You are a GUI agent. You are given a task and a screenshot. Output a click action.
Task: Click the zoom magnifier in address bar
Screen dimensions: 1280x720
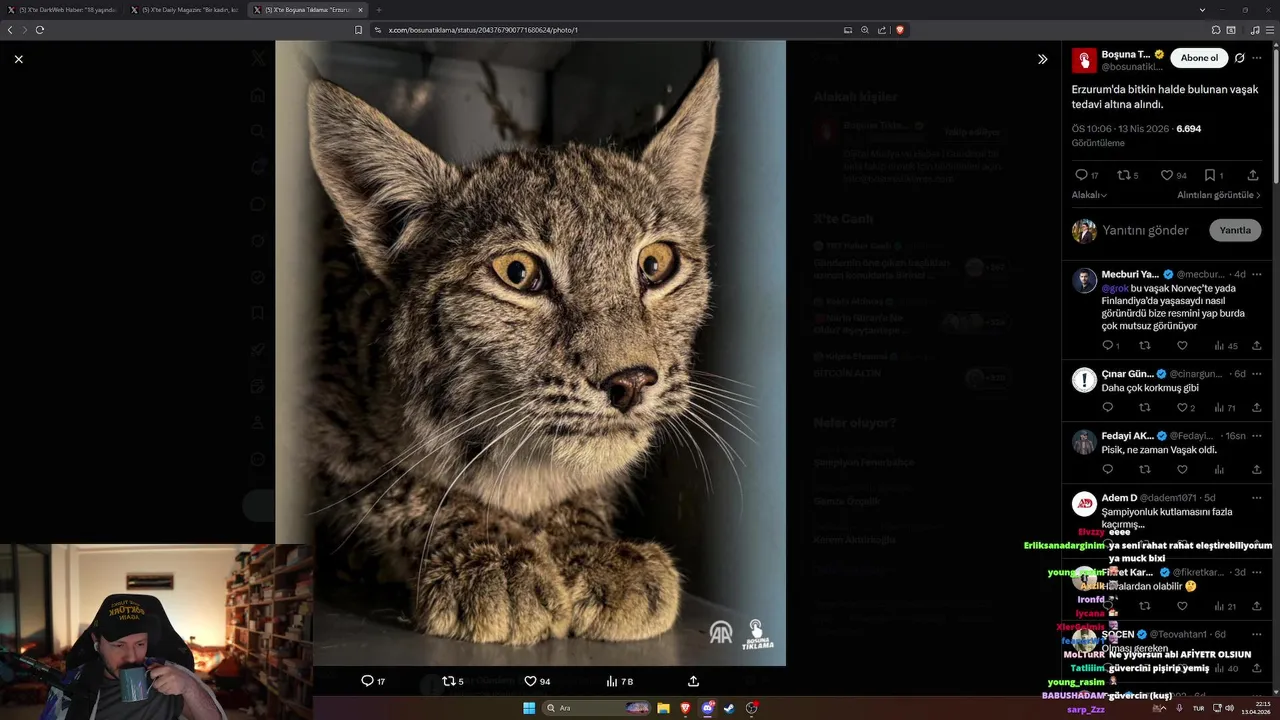(x=865, y=30)
